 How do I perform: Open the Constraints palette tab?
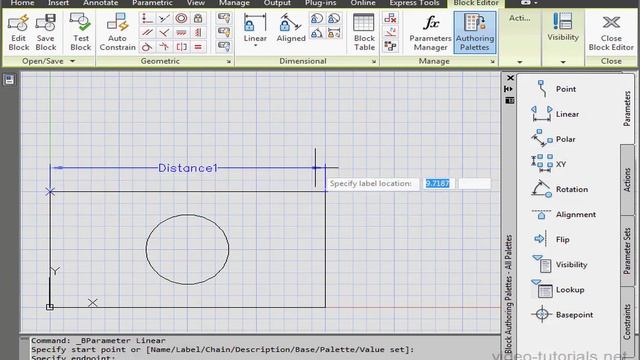coord(627,322)
